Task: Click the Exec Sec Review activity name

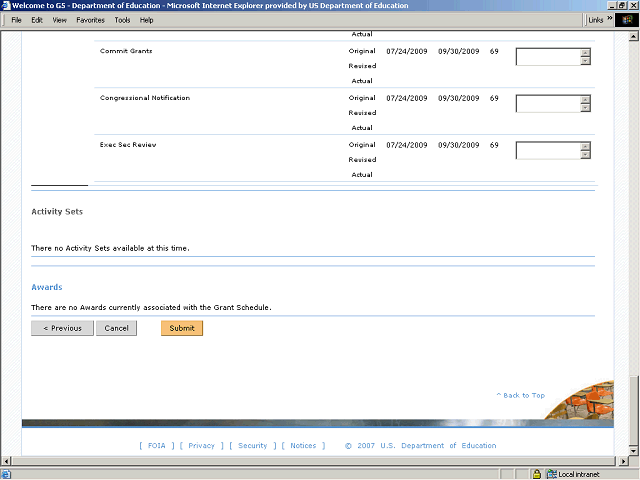Action: tap(128, 145)
